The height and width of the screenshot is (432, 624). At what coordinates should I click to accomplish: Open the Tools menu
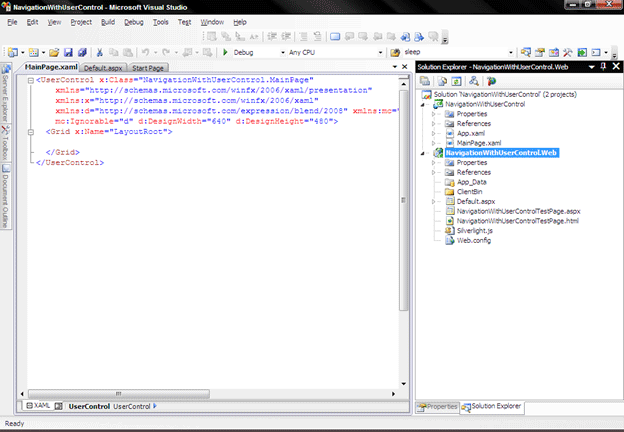point(161,22)
